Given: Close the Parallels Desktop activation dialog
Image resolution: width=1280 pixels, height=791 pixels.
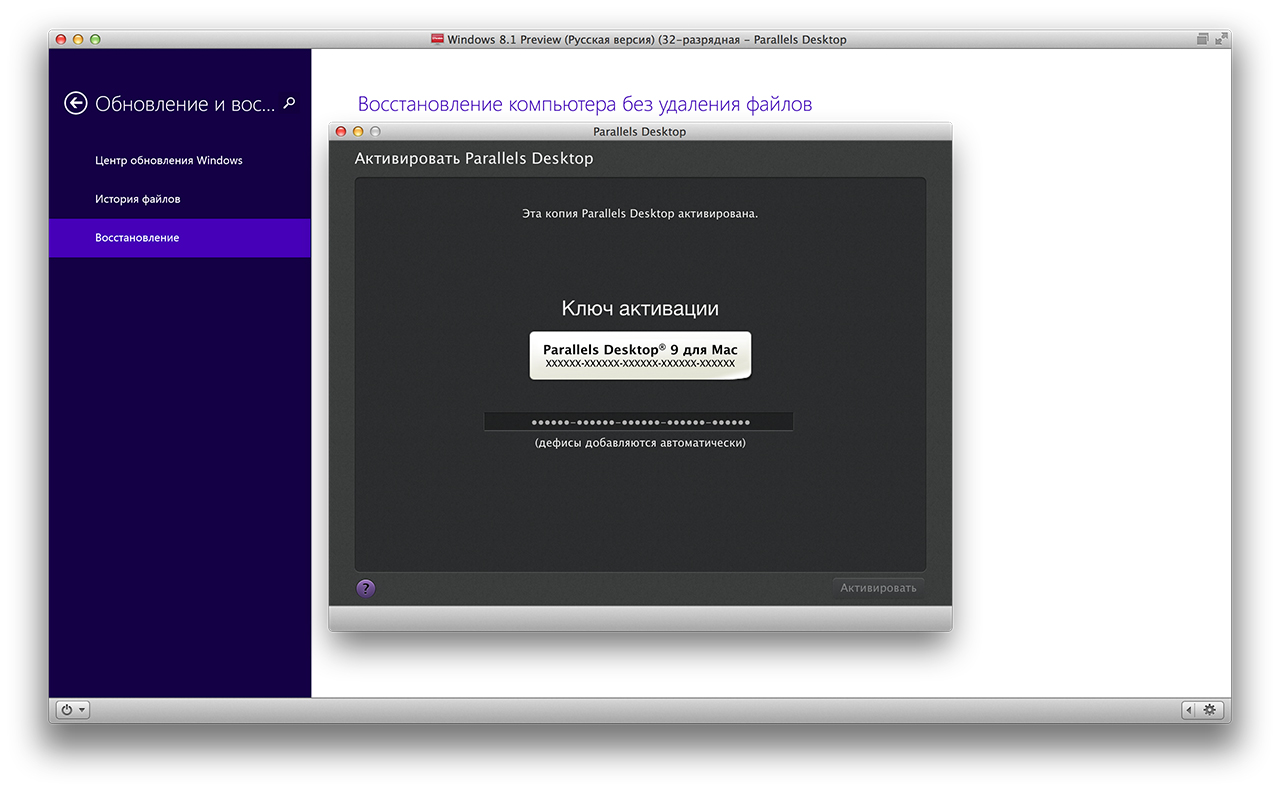Looking at the screenshot, I should (x=340, y=131).
